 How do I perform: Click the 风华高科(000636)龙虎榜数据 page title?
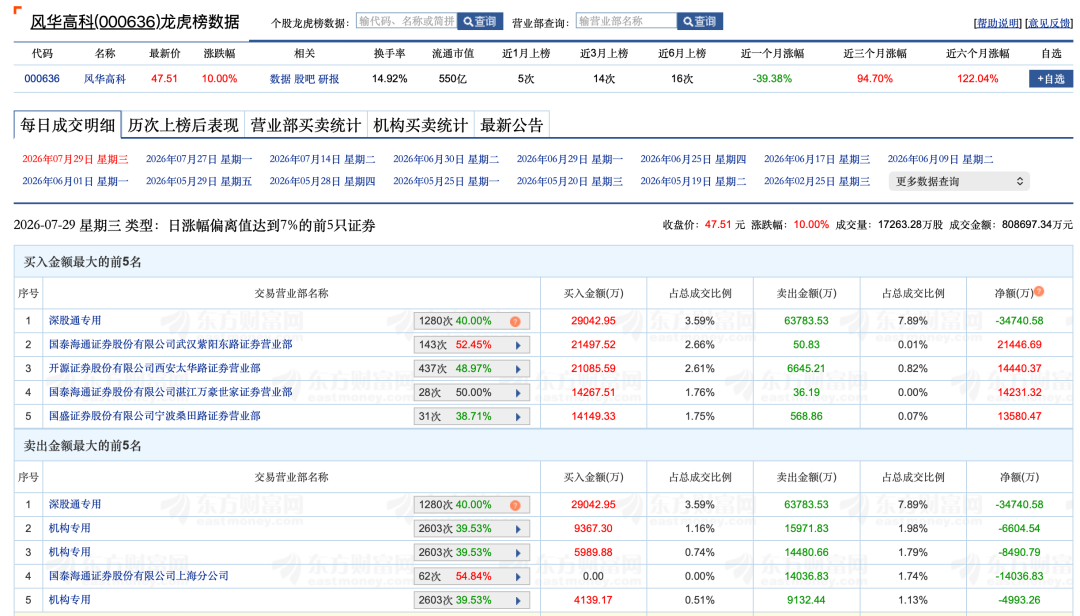[135, 22]
